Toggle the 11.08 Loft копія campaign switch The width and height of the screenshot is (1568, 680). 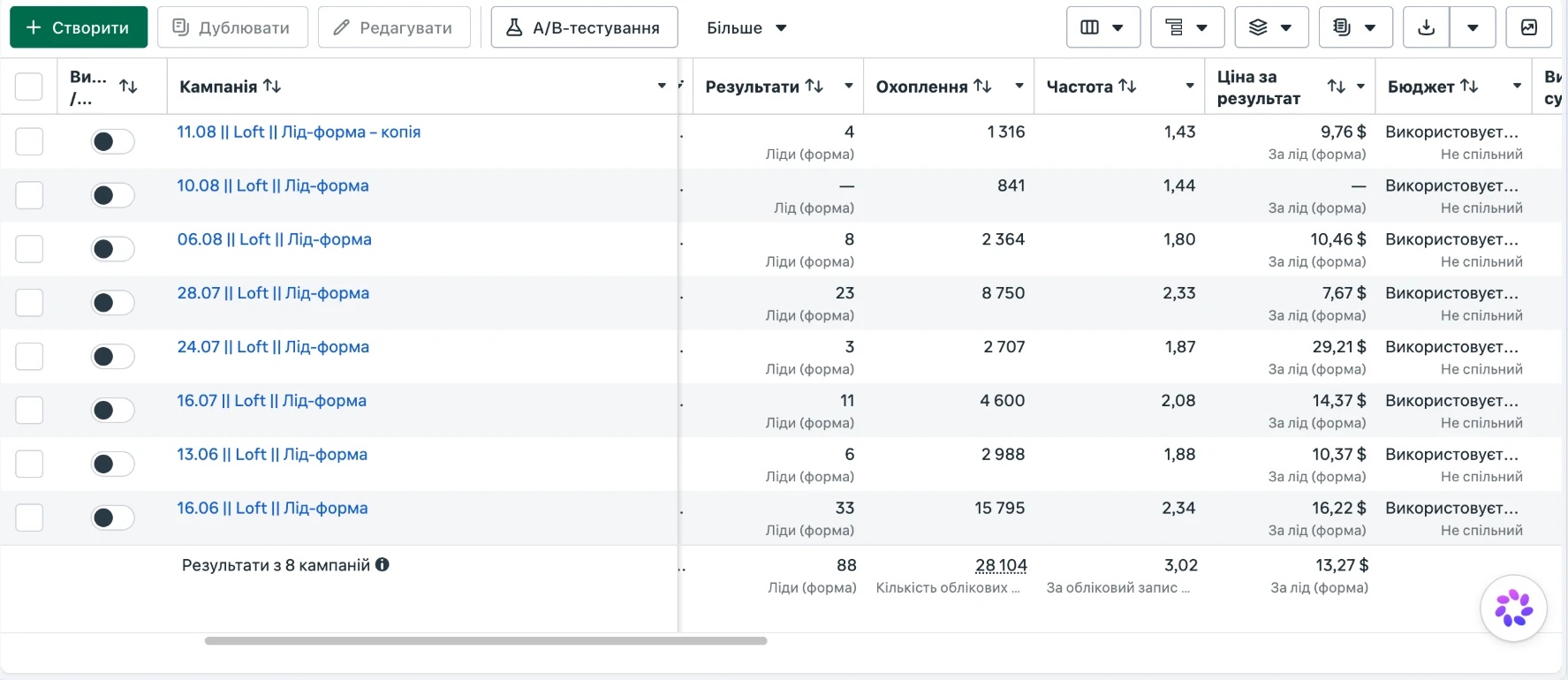point(113,141)
